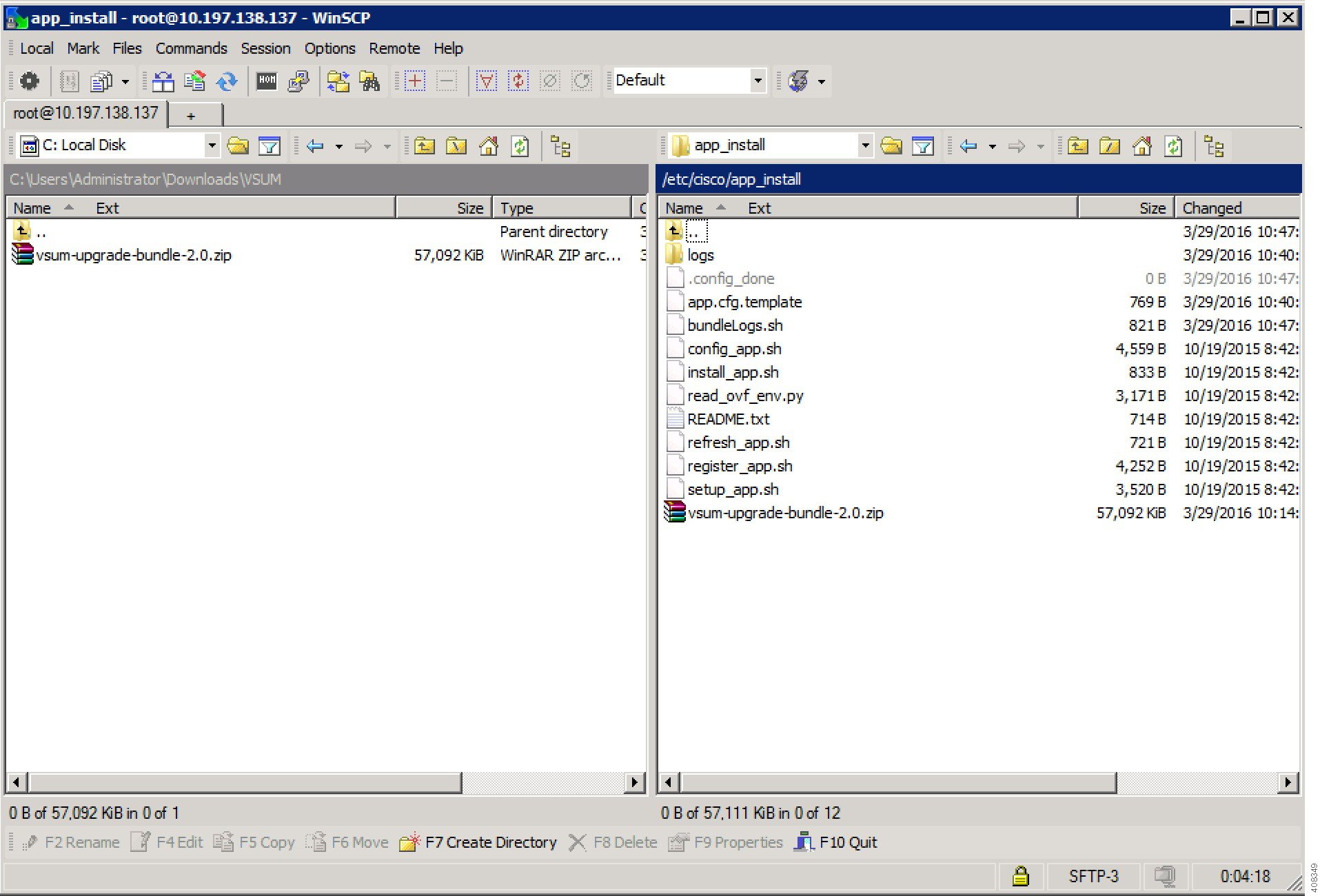Viewport: 1320px width, 896px height.
Task: Refresh the remote file list
Action: point(1173,145)
